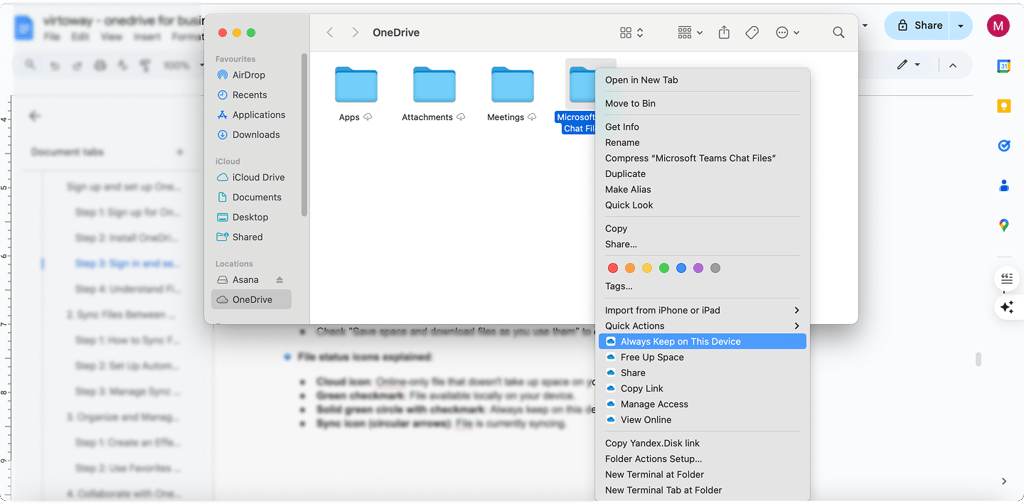Select AirDrop in Finder sidebar

[251, 75]
